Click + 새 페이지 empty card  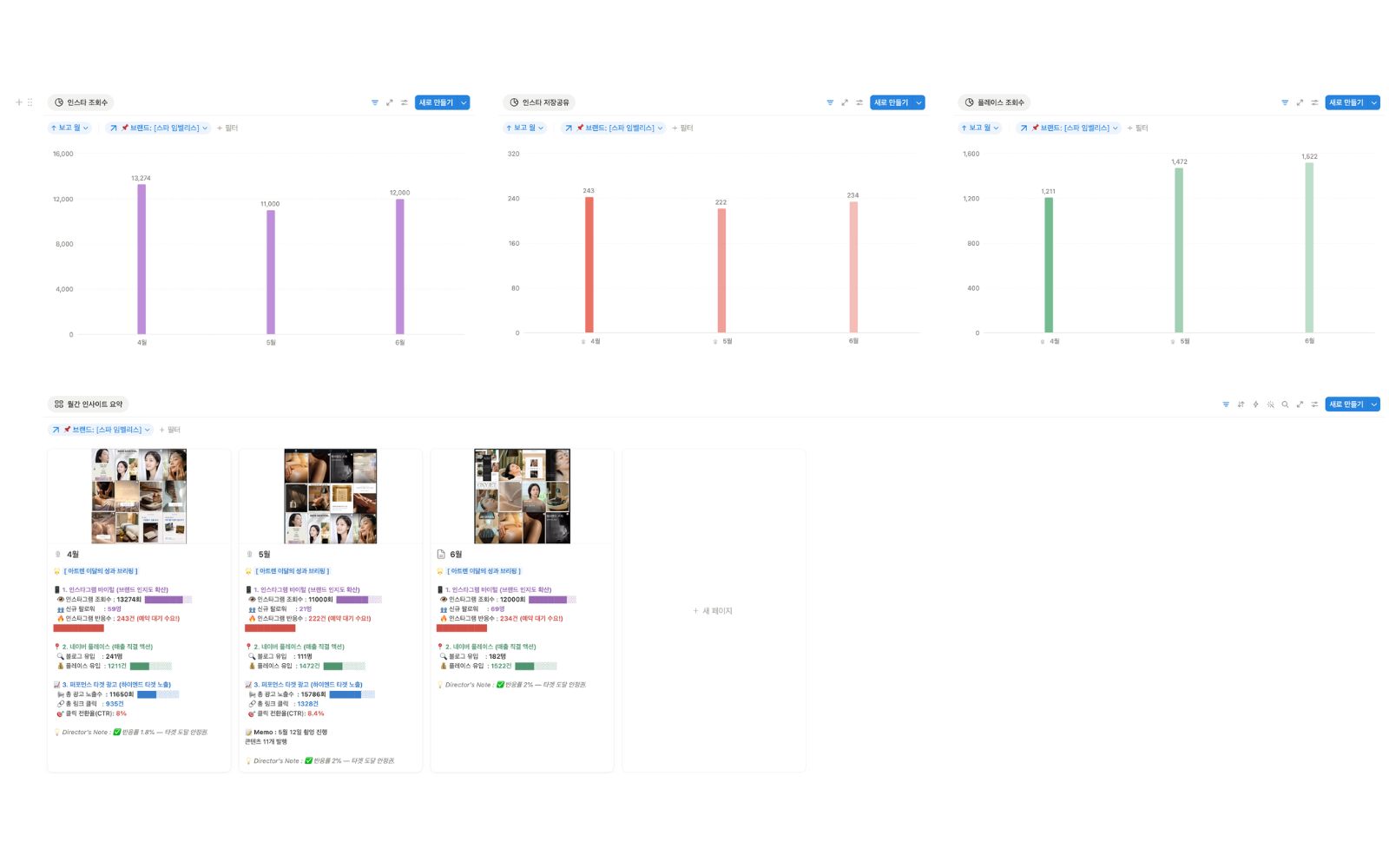click(x=714, y=611)
